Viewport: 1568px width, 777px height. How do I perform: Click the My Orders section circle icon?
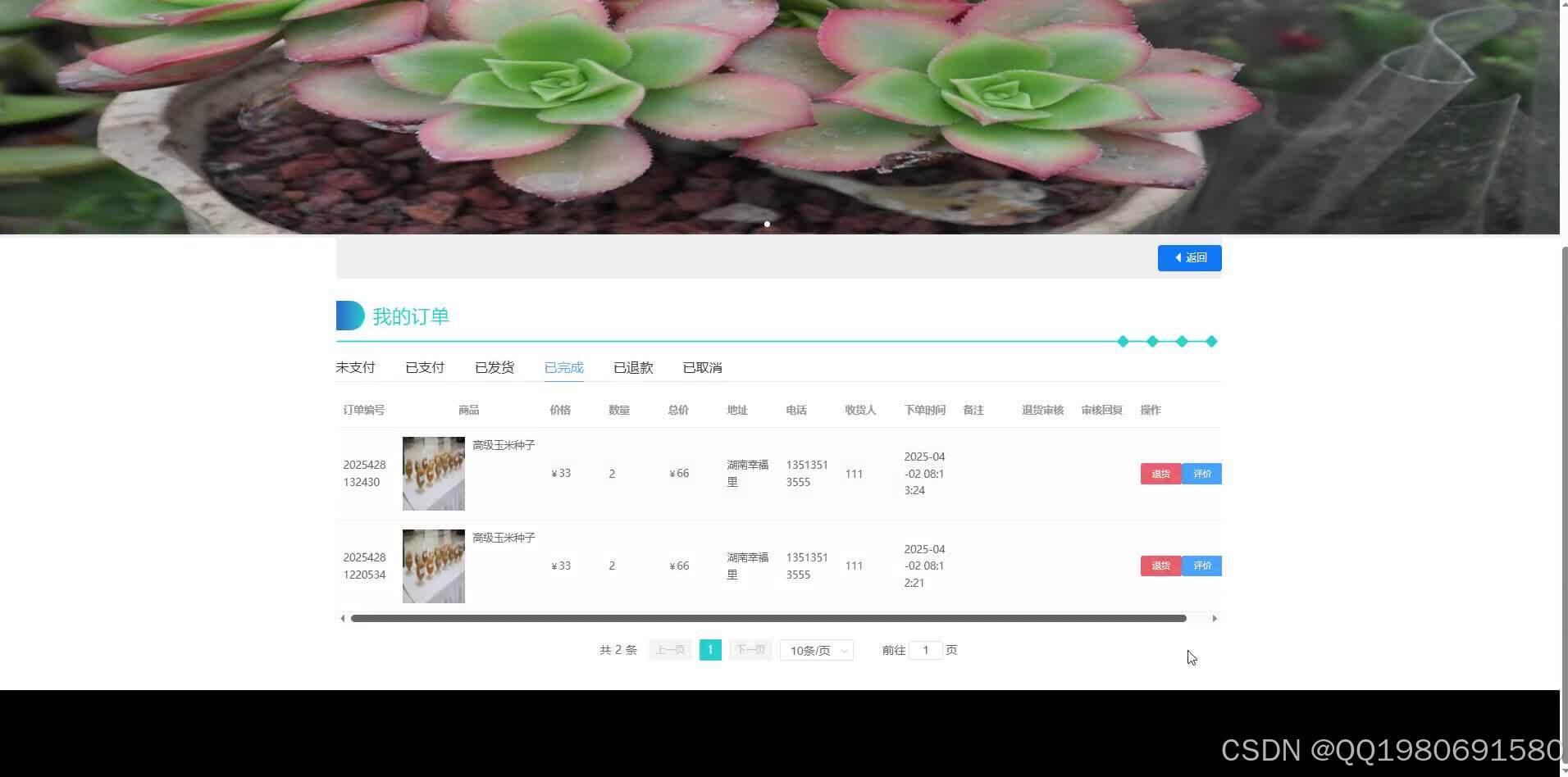349,315
